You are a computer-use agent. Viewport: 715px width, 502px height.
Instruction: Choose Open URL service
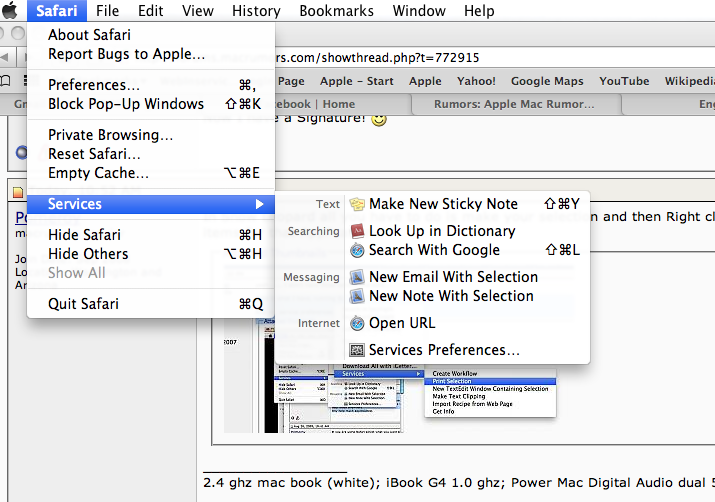pyautogui.click(x=467, y=323)
